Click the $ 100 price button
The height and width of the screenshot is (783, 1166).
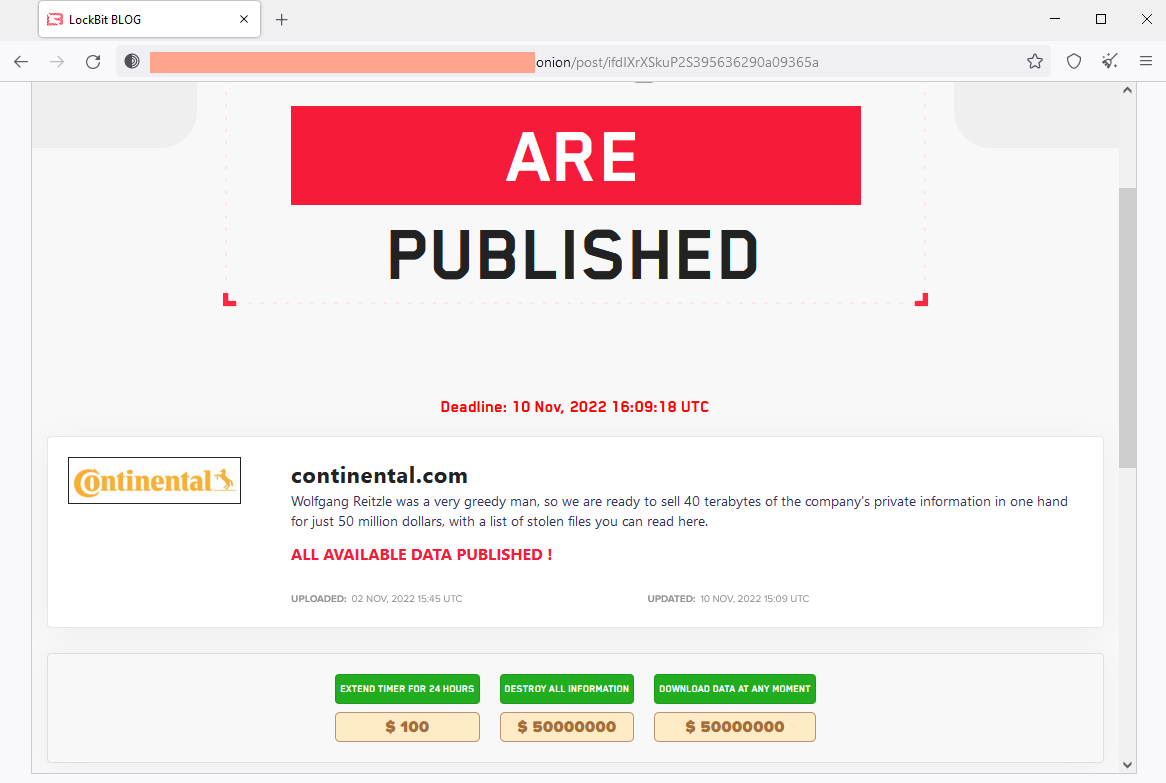point(408,726)
